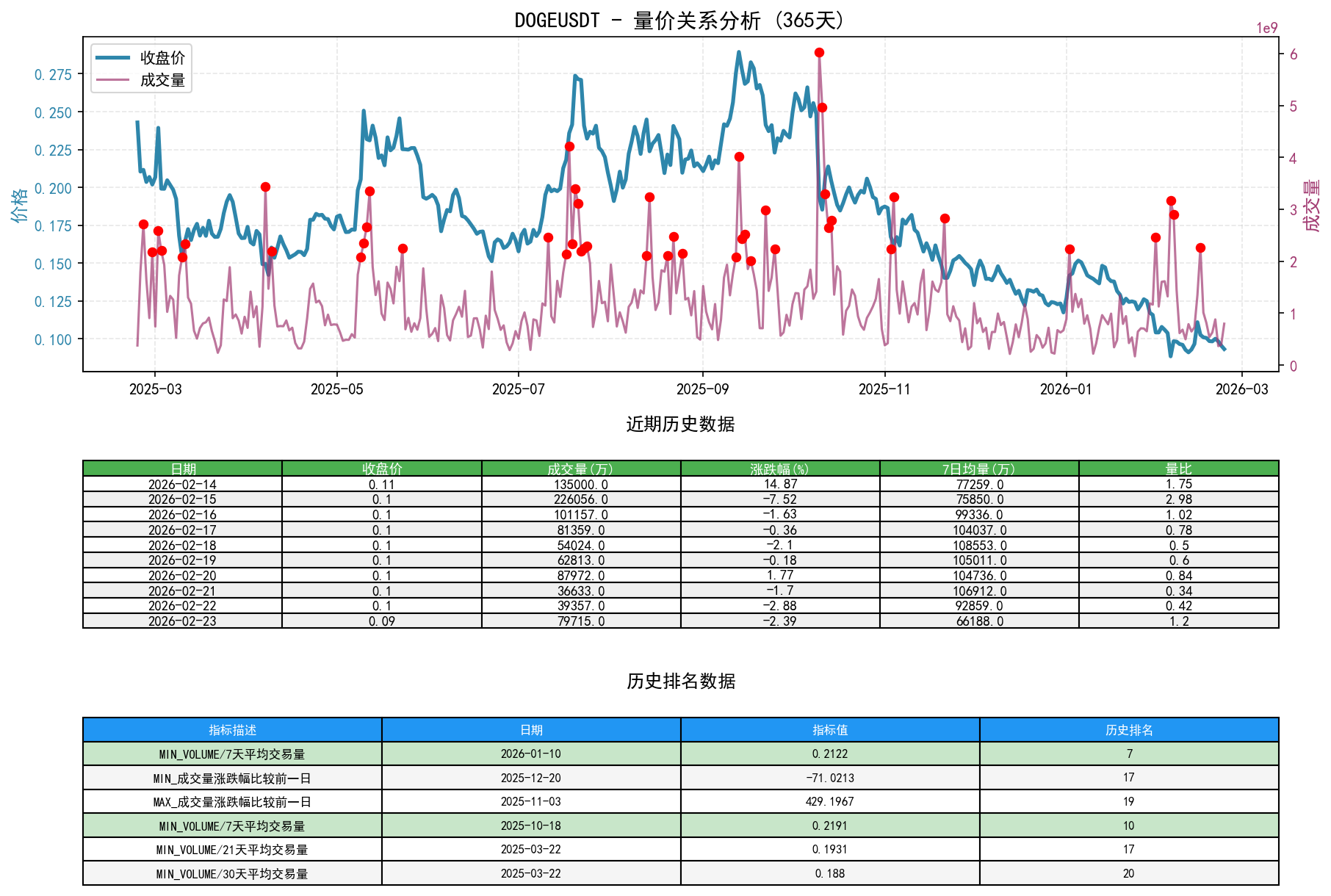Select the red marker at the chart's highest volume peak
Viewport: 1331px width, 896px height.
820,51
